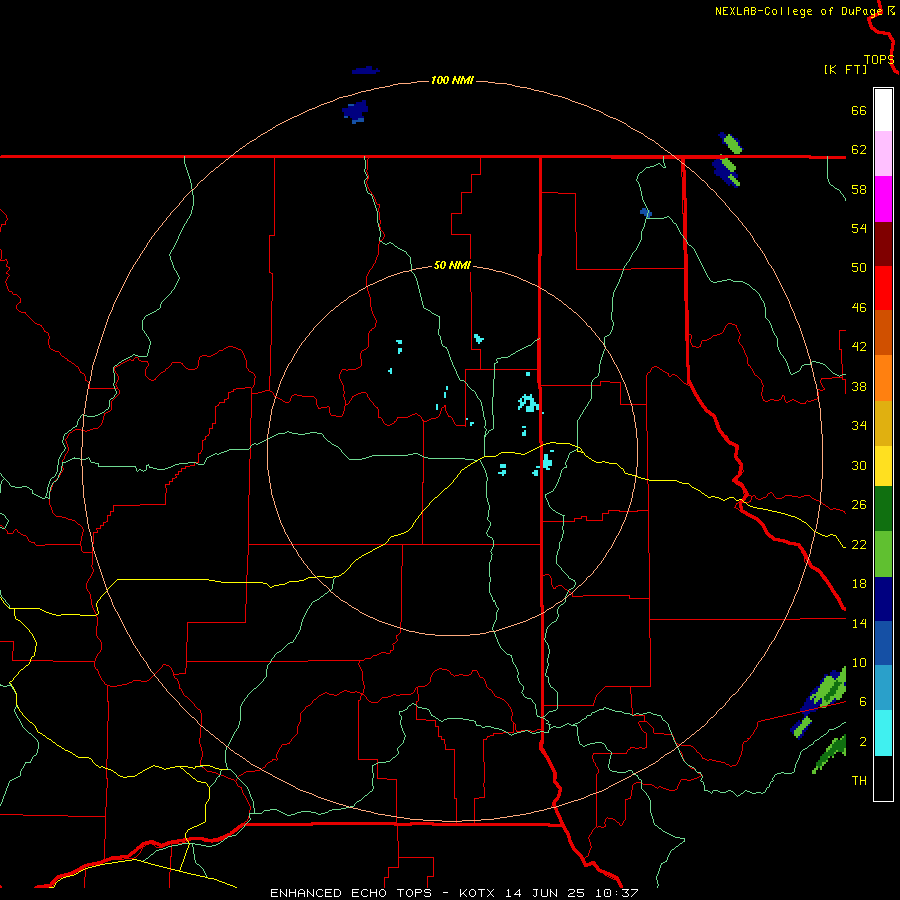Click the TOPS legend title
Viewport: 900px width, 900px height.
(x=878, y=60)
